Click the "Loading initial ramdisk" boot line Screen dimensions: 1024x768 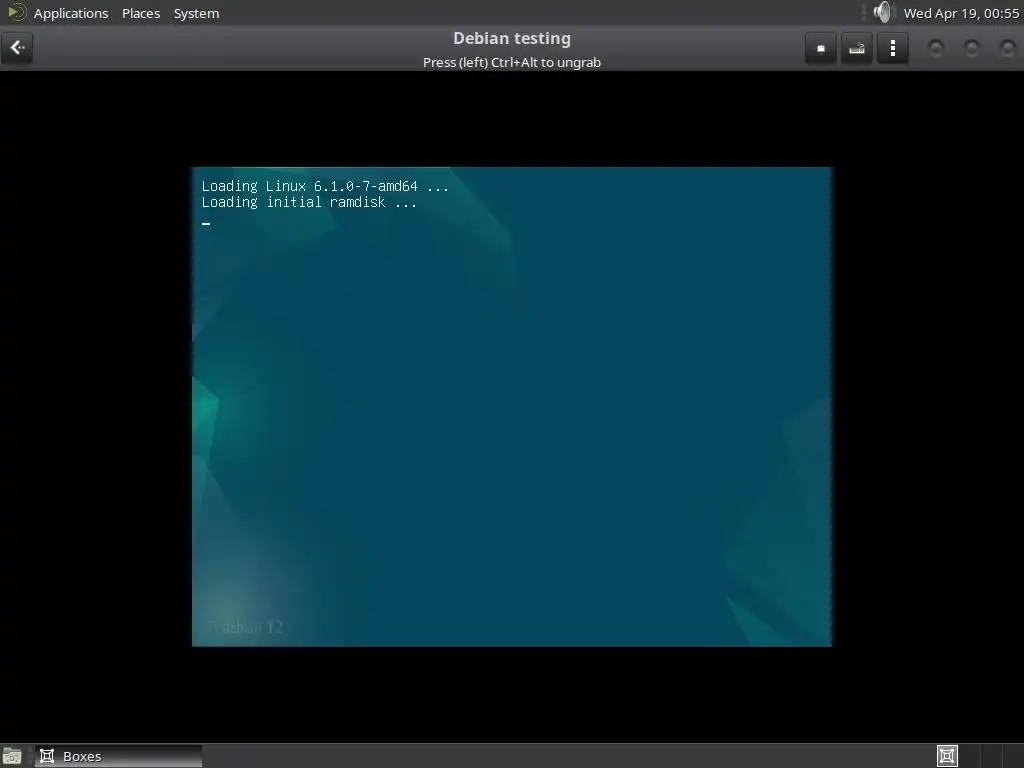click(x=308, y=202)
